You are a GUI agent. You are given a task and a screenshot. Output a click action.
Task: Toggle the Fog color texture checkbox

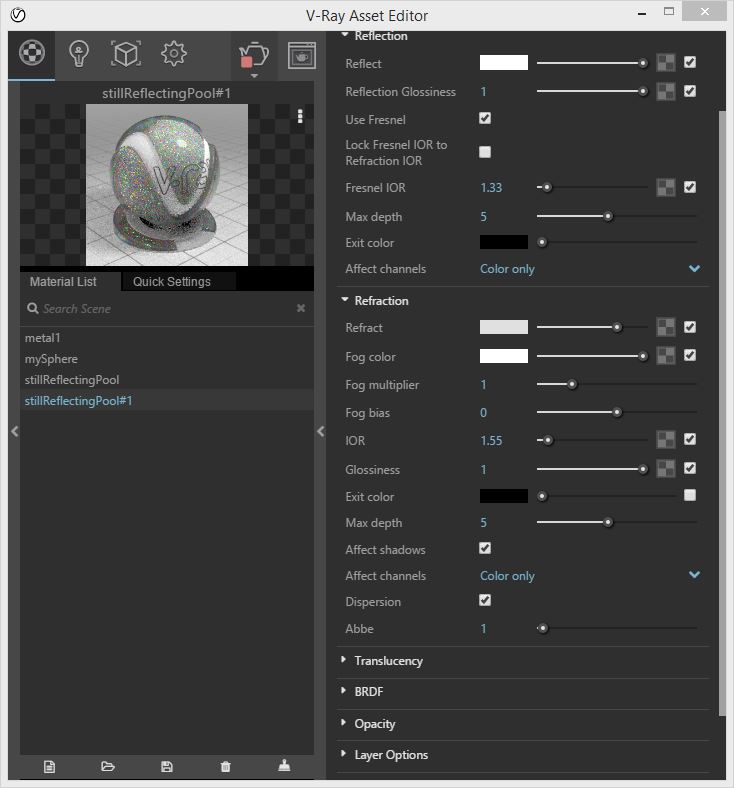pos(690,355)
